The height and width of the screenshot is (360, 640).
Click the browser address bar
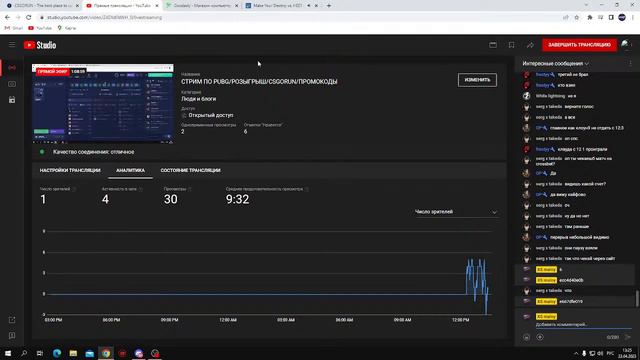pyautogui.click(x=302, y=18)
